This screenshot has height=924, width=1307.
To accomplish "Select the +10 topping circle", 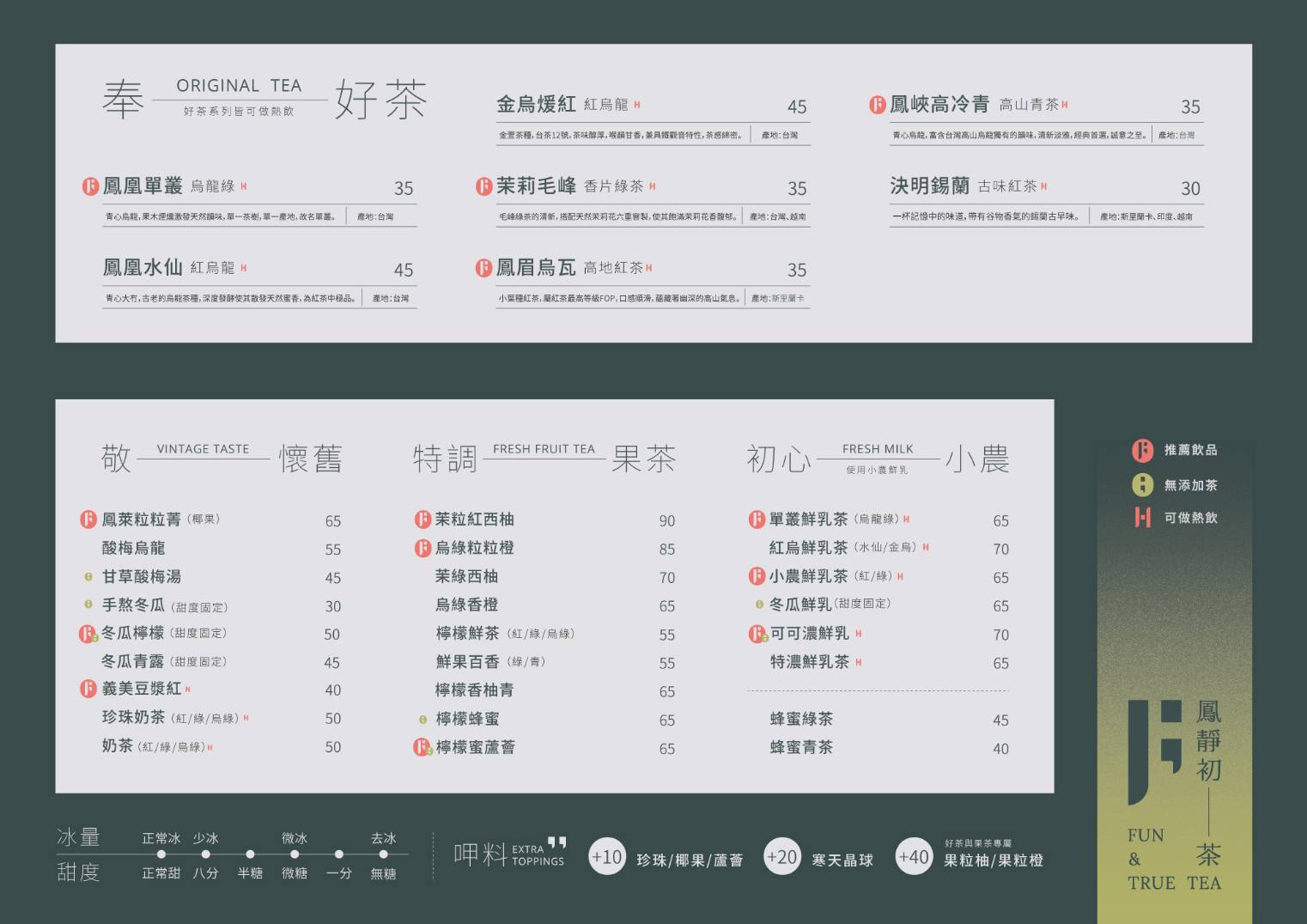I will pyautogui.click(x=606, y=857).
